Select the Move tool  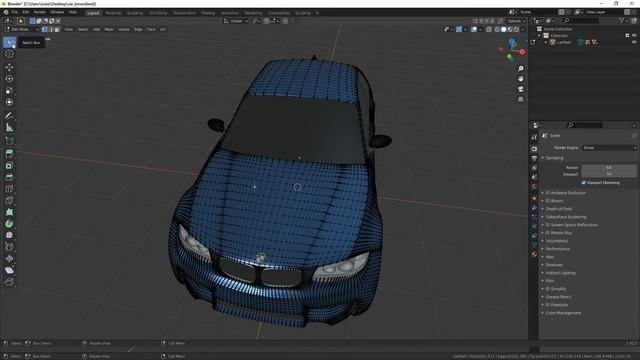pyautogui.click(x=9, y=67)
